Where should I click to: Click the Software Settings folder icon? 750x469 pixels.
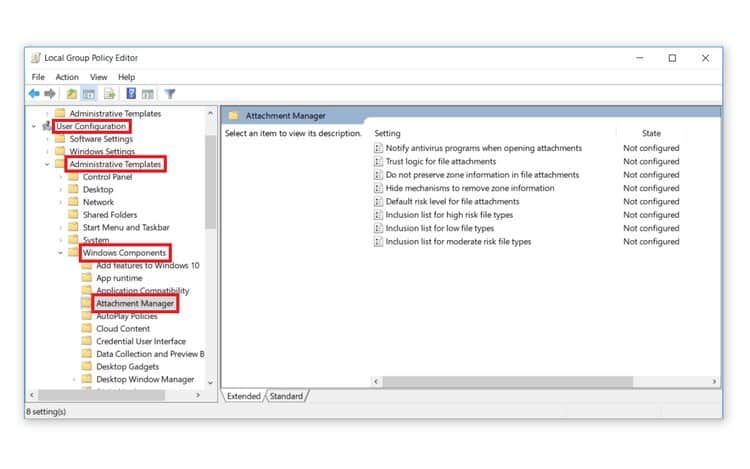click(x=60, y=139)
